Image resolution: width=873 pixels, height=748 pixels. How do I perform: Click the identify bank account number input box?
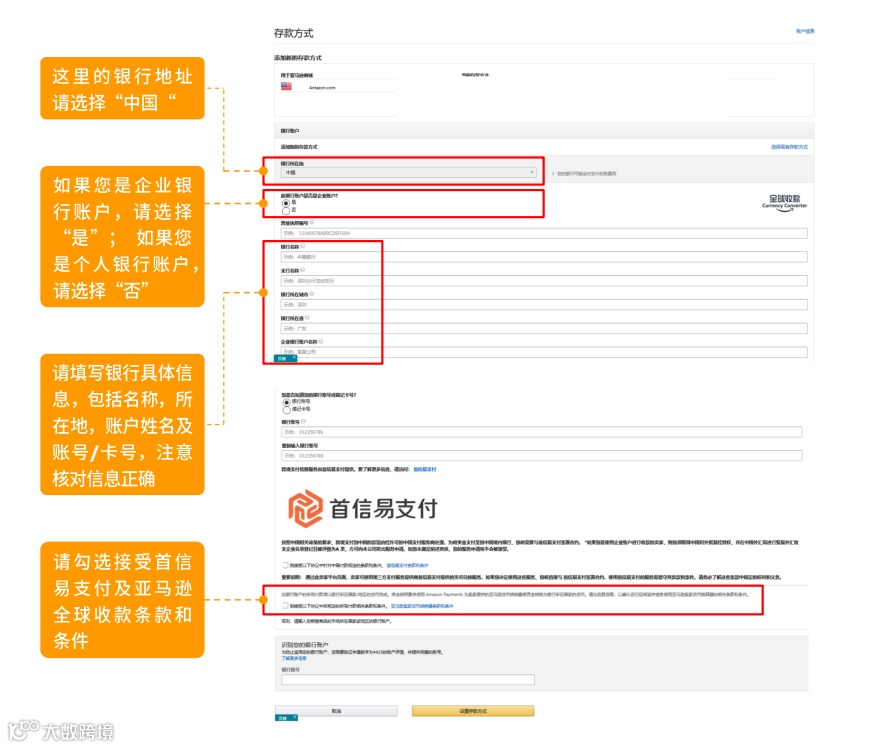pos(408,679)
